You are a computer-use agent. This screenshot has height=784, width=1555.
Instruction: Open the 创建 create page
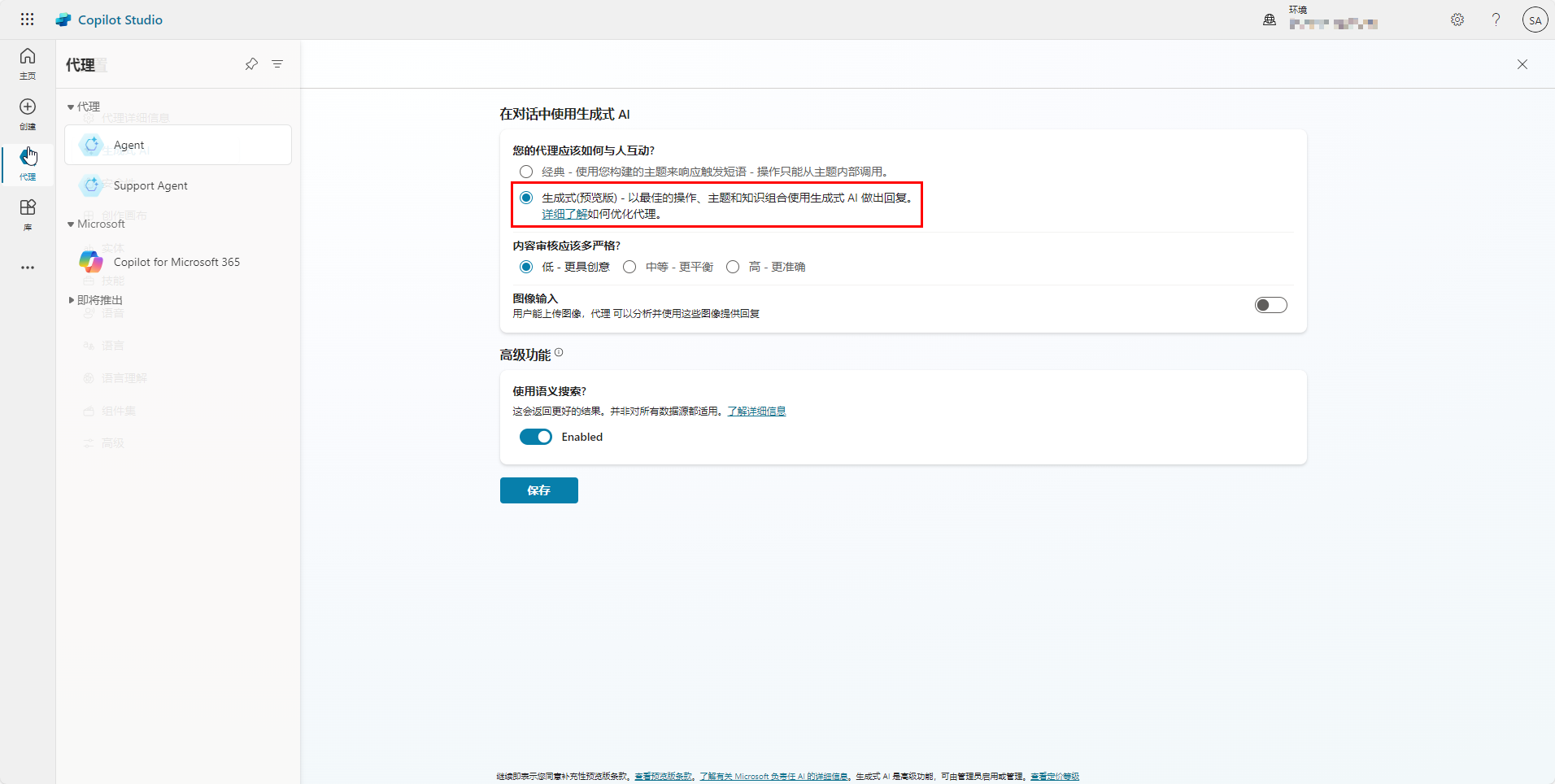pos(28,114)
